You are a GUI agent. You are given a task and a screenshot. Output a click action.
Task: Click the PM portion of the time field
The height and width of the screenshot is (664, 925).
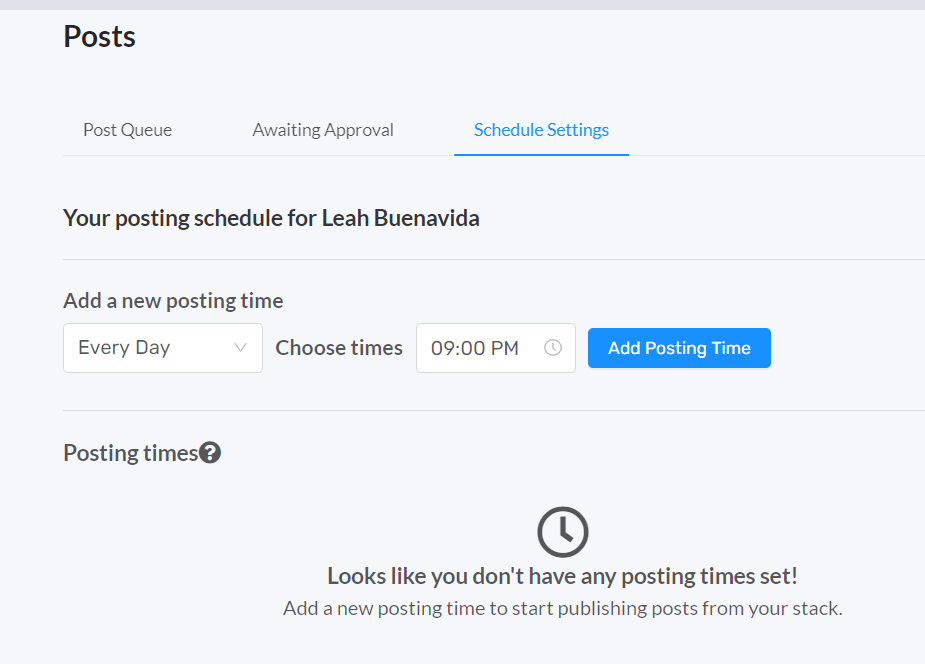tap(504, 348)
